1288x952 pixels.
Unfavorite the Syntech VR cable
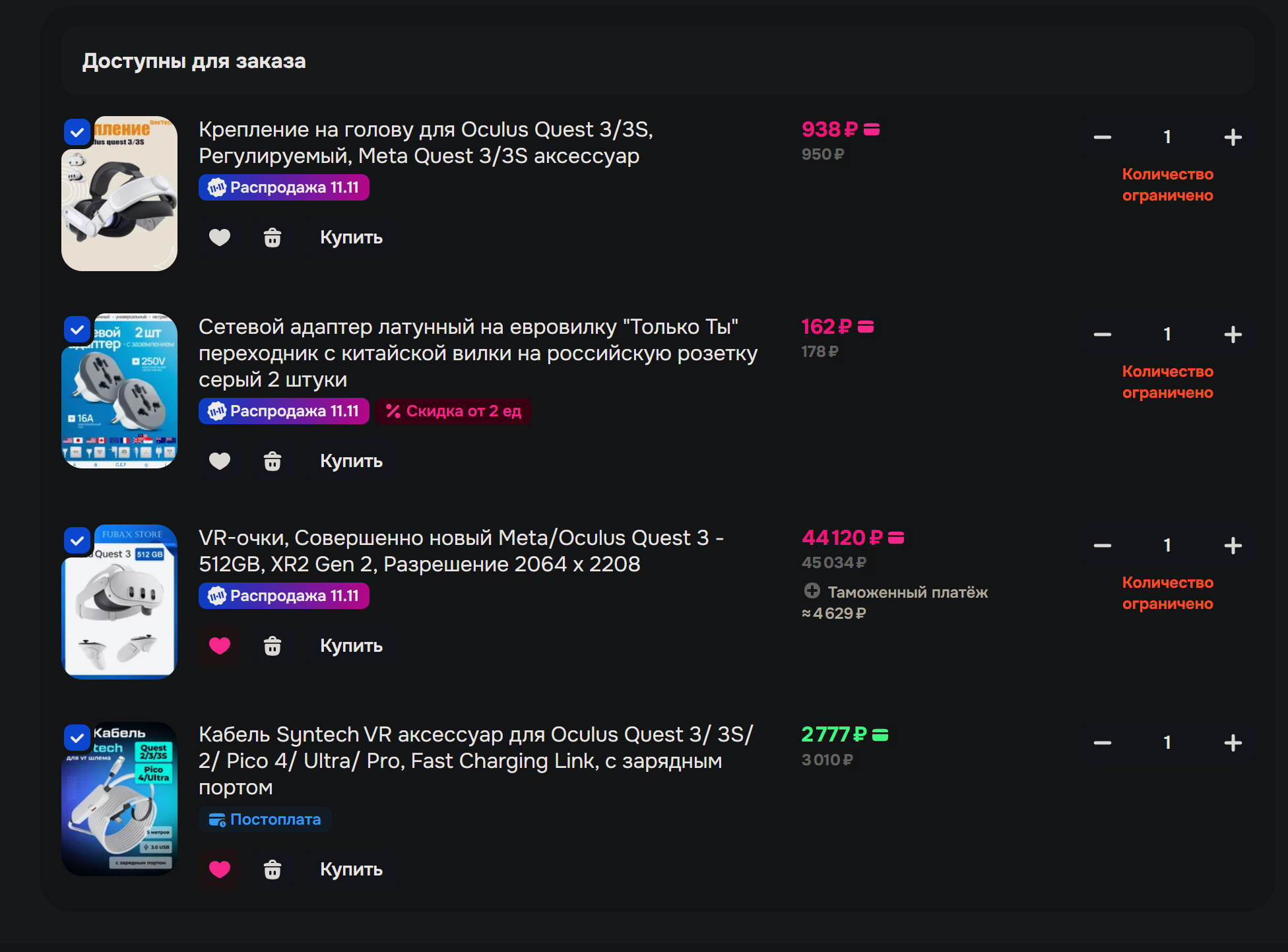point(220,870)
